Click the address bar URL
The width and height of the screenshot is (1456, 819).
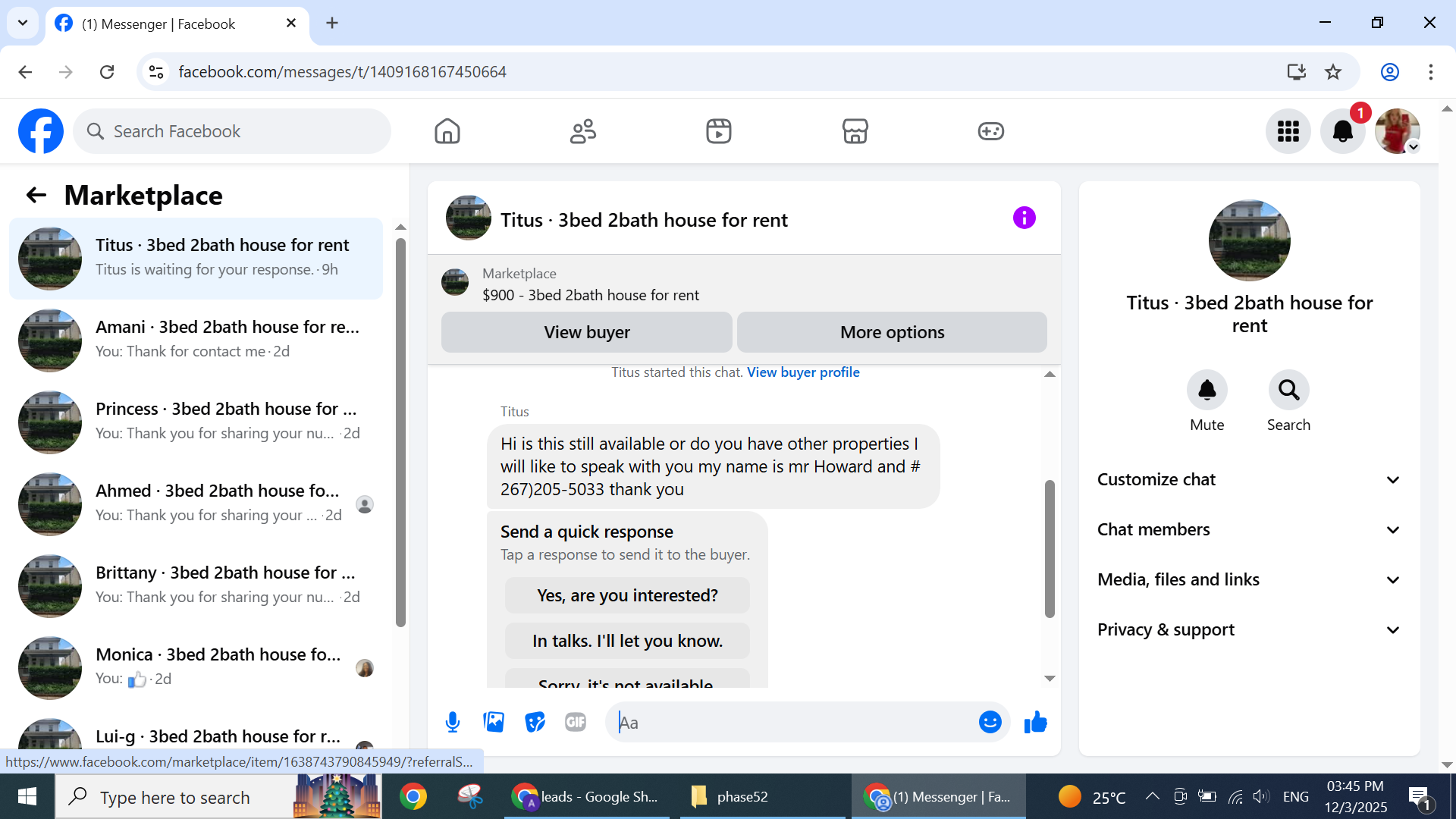tap(342, 72)
